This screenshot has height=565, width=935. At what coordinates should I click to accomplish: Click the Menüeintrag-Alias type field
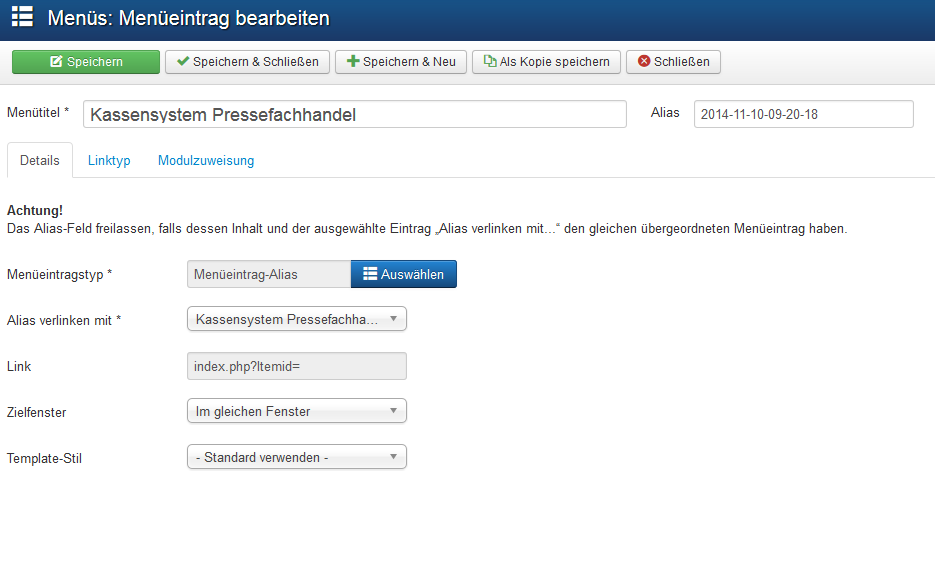tap(269, 274)
